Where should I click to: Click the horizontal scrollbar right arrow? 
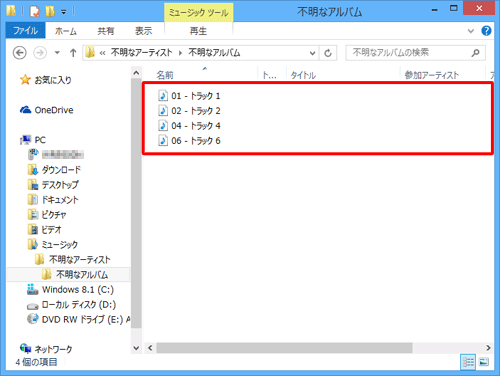pos(488,348)
